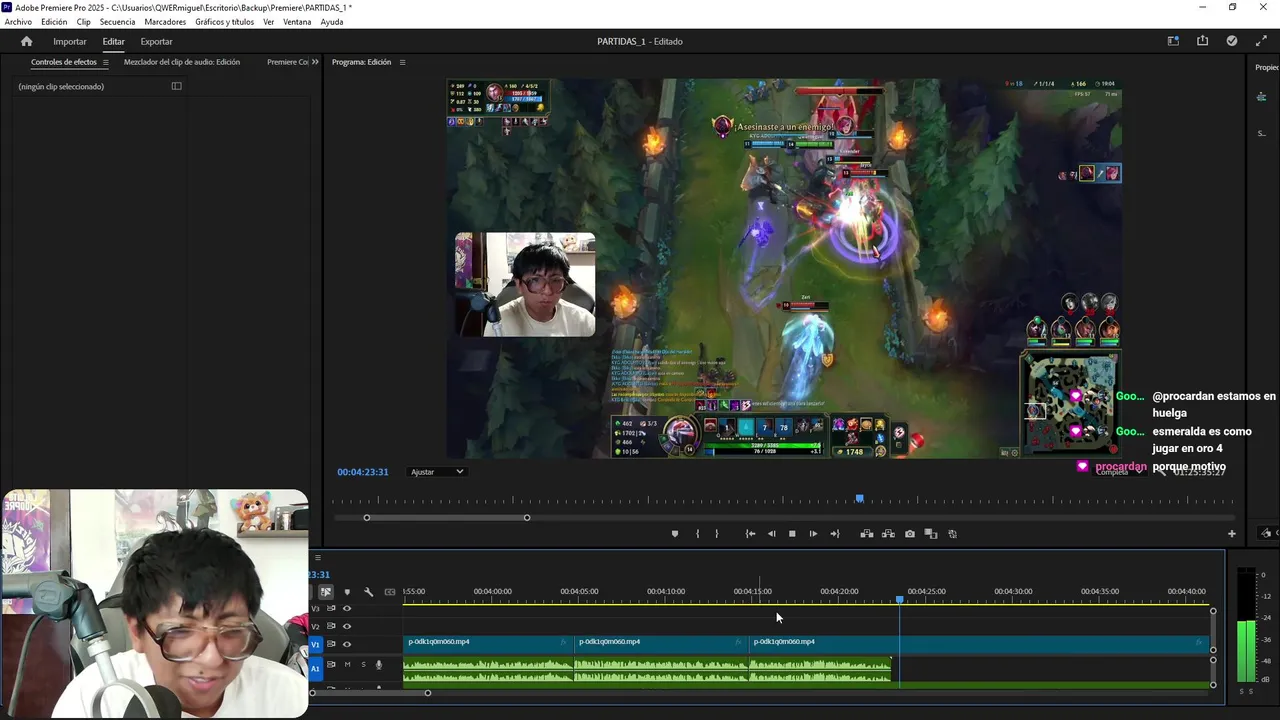This screenshot has width=1280, height=720.
Task: Hide V1 track output eye
Action: coord(347,644)
